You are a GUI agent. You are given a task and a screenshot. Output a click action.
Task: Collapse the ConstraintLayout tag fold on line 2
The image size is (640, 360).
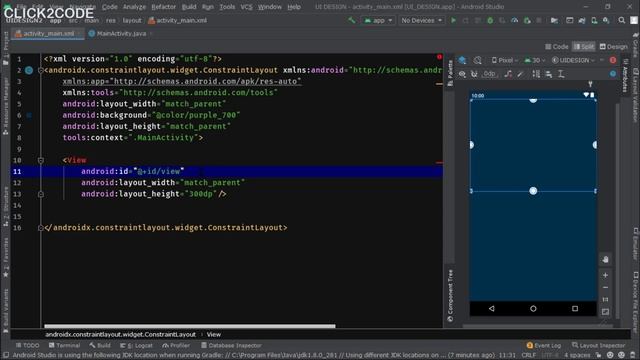[x=40, y=70]
